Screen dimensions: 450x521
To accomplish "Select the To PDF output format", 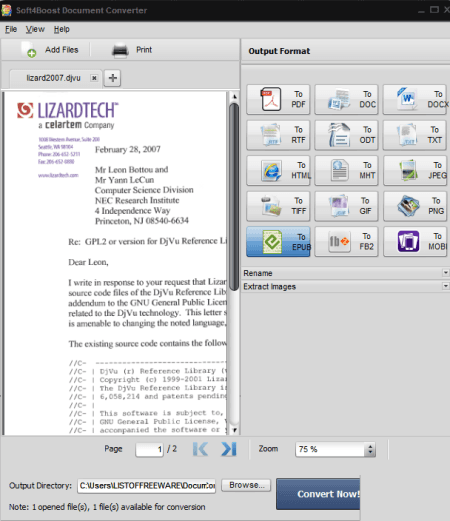I will coord(278,99).
